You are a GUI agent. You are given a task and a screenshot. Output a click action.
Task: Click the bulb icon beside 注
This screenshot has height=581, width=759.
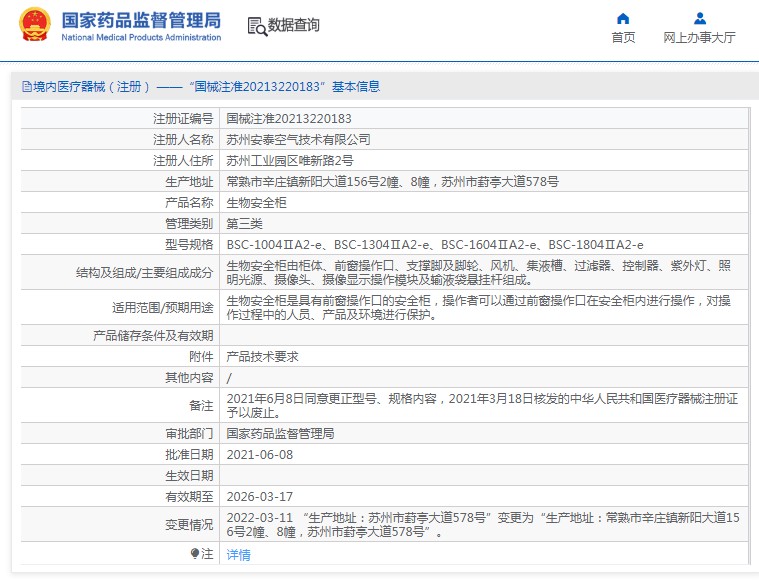click(195, 553)
